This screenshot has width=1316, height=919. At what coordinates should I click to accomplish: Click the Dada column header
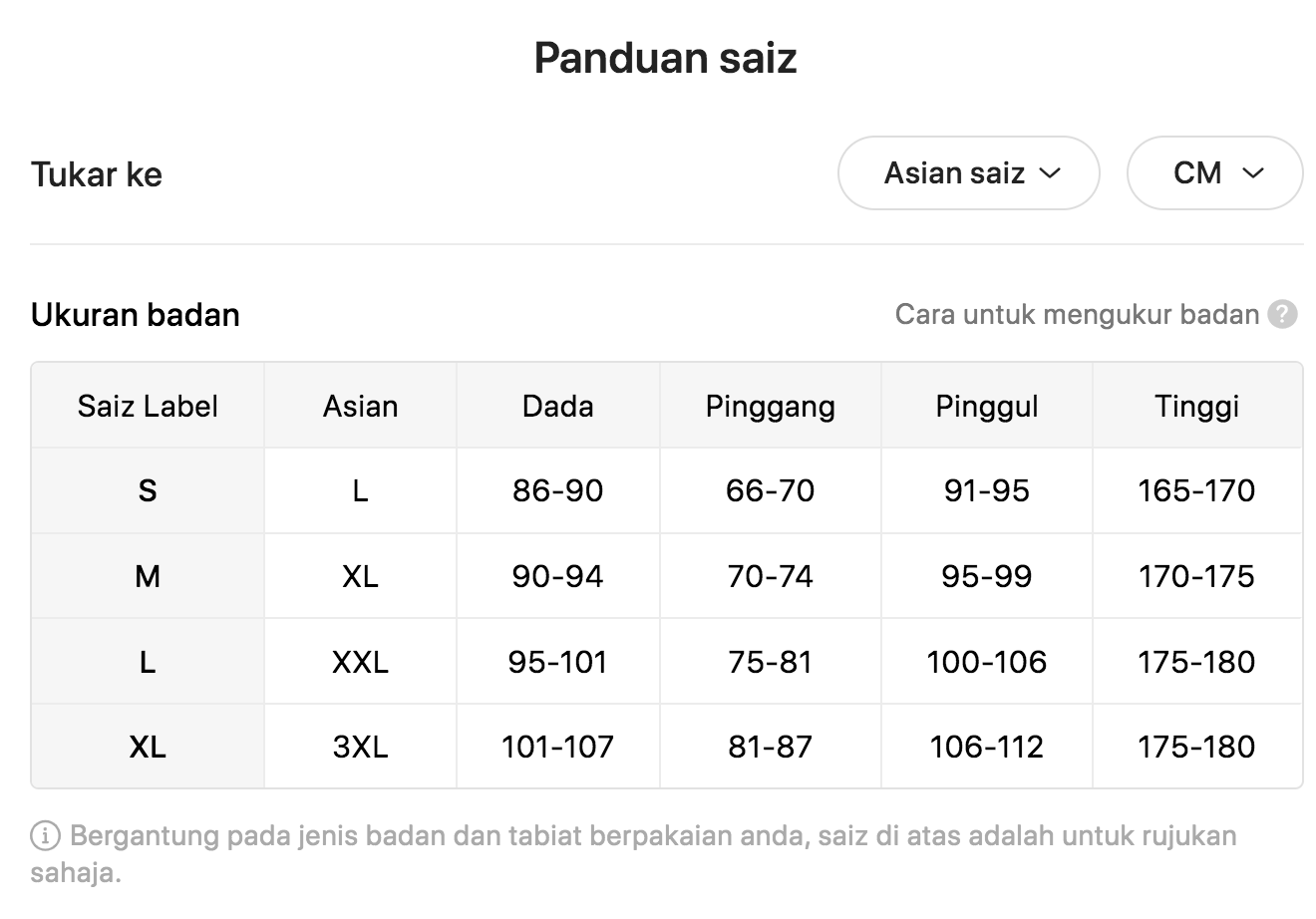click(x=557, y=406)
